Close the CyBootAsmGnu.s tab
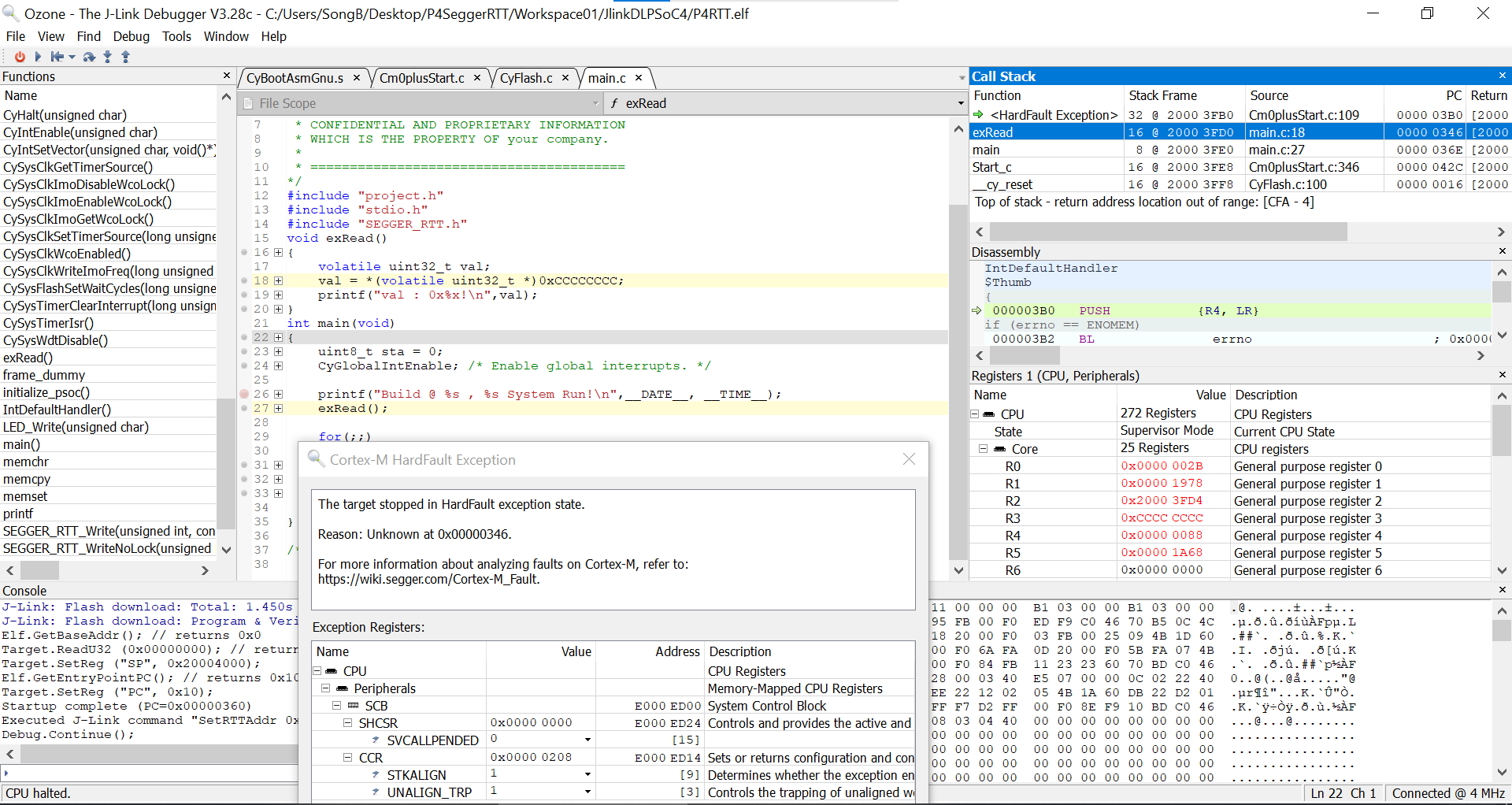 (x=357, y=77)
